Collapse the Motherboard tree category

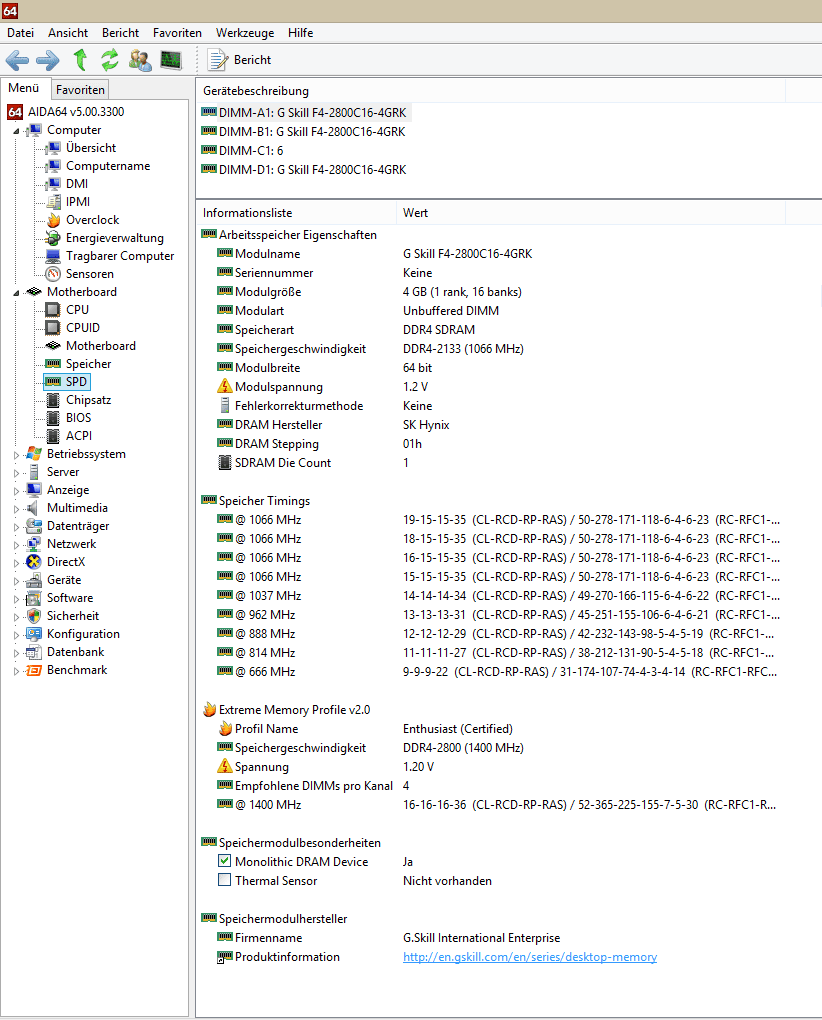click(x=16, y=293)
